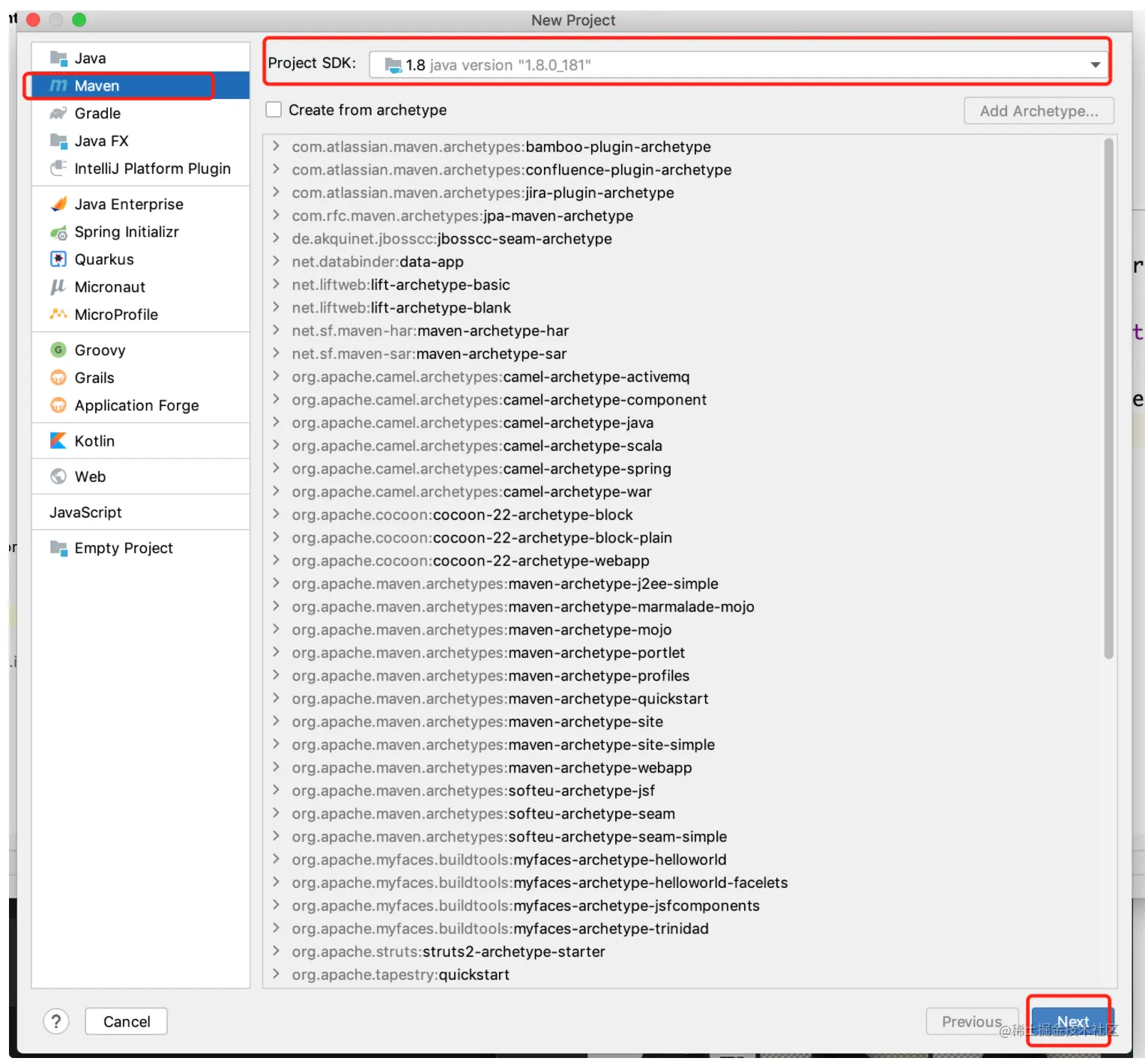Click the SDK folder icon in Project SDK field

pos(393,65)
